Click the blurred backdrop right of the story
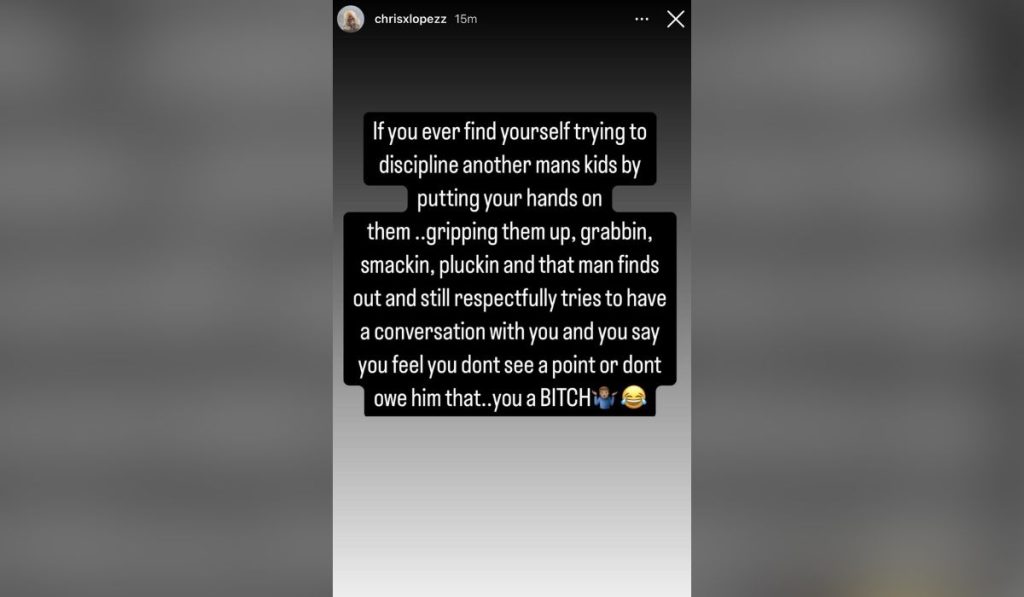The width and height of the screenshot is (1024, 597). [x=857, y=298]
